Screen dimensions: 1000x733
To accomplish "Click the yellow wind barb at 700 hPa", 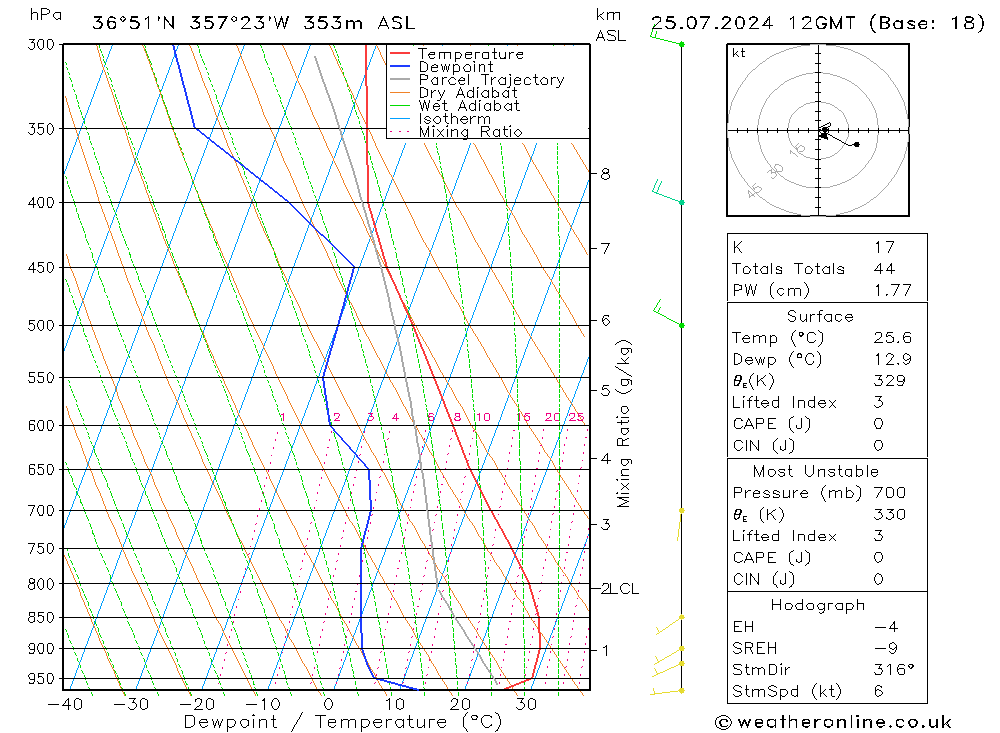I will click(680, 525).
